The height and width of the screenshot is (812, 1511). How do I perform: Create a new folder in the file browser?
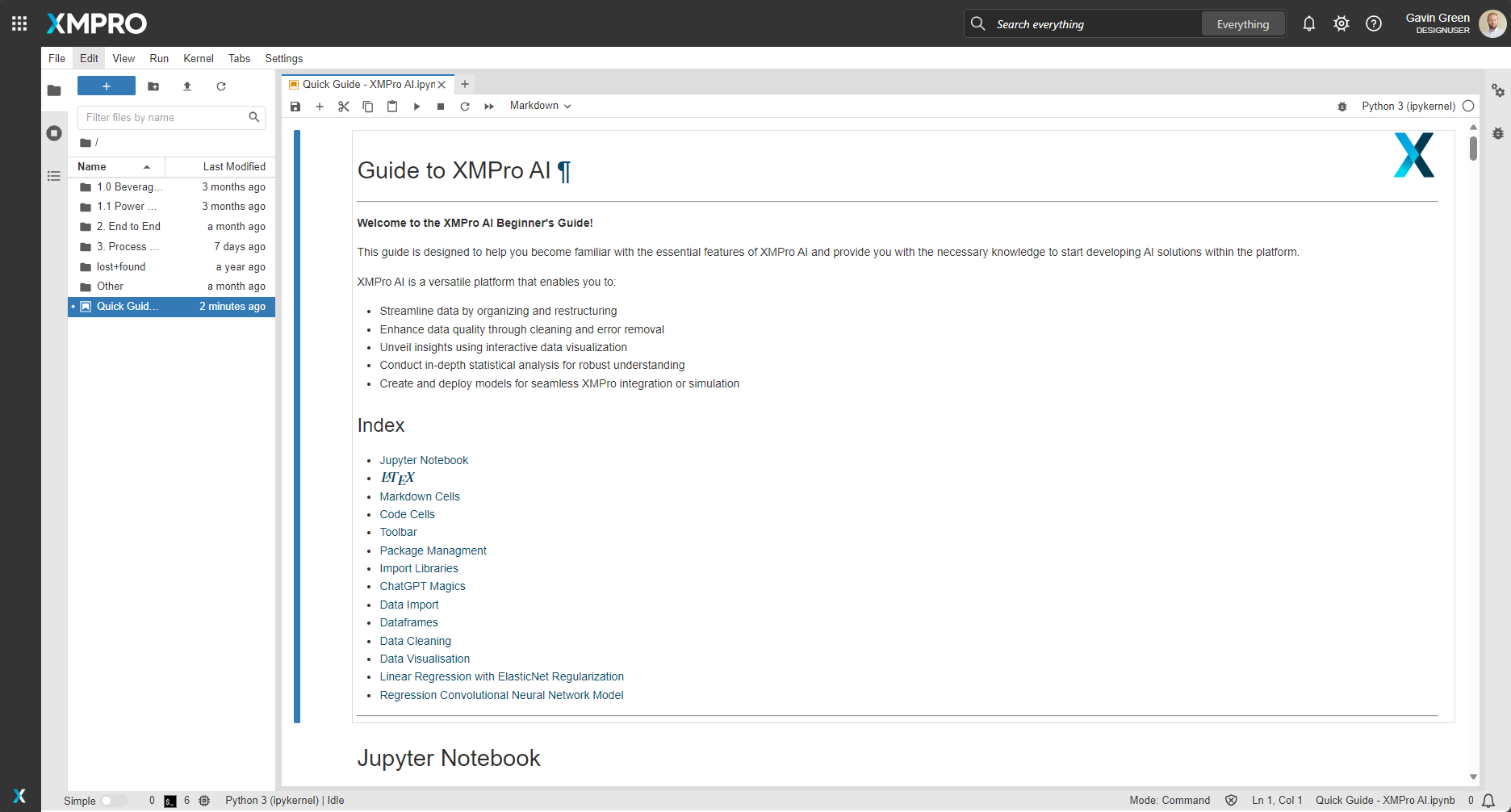[x=153, y=86]
